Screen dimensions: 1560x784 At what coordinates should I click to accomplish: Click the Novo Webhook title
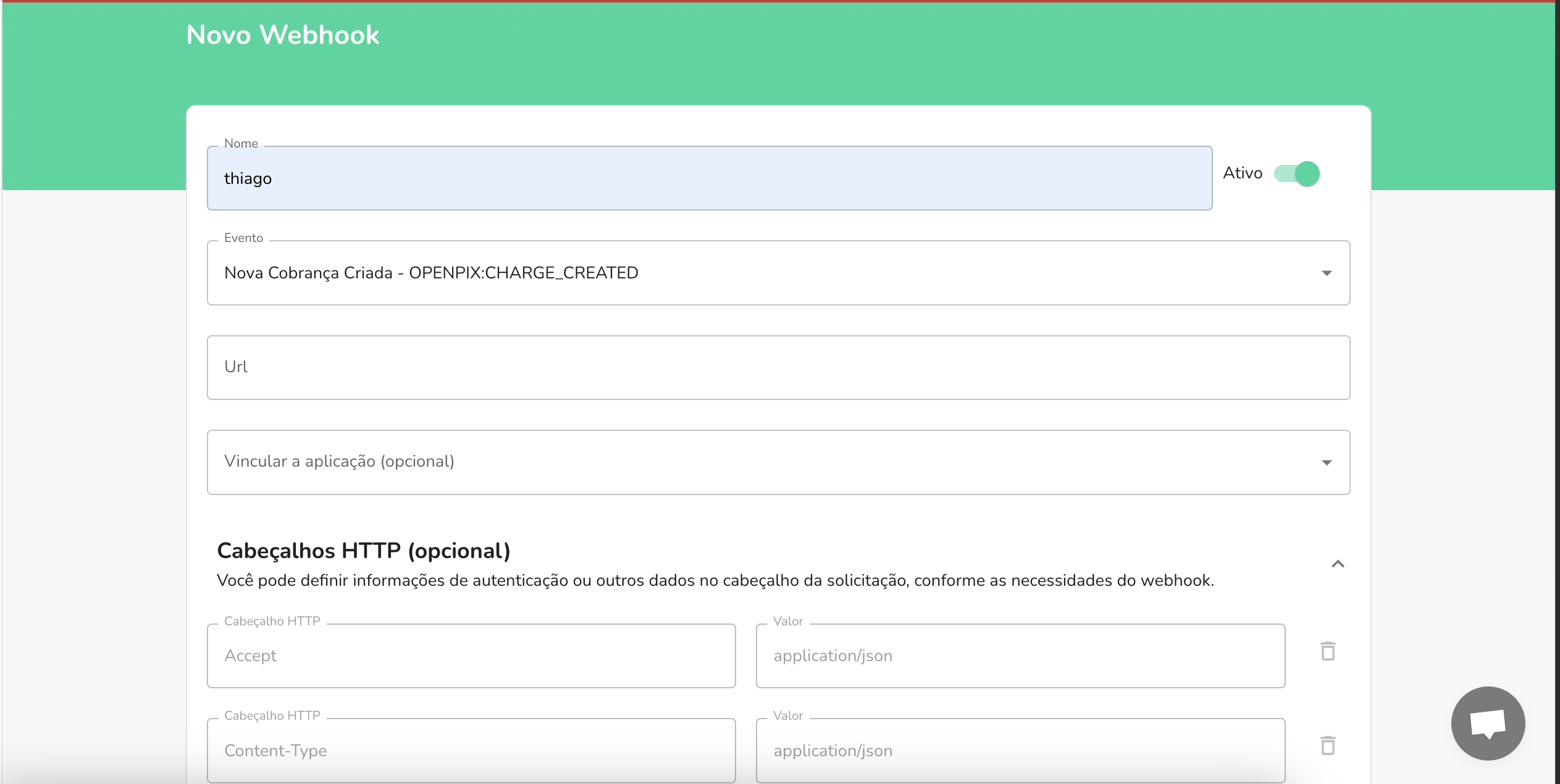tap(283, 35)
